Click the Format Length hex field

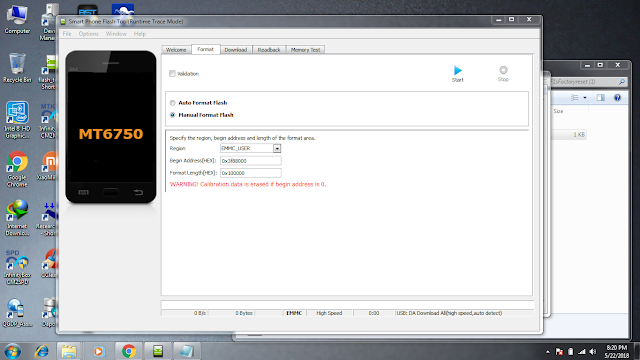click(x=251, y=173)
